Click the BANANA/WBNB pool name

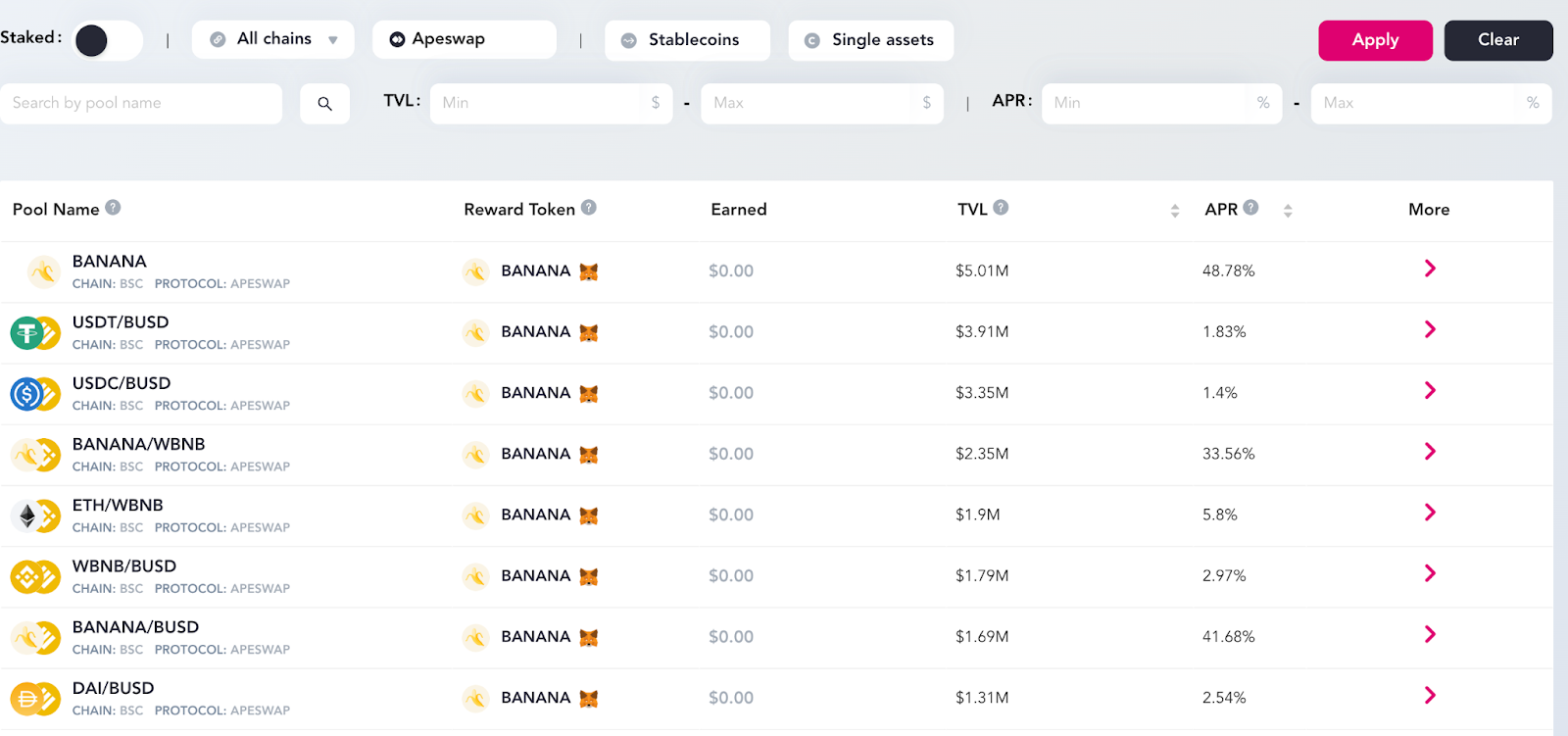click(x=139, y=444)
